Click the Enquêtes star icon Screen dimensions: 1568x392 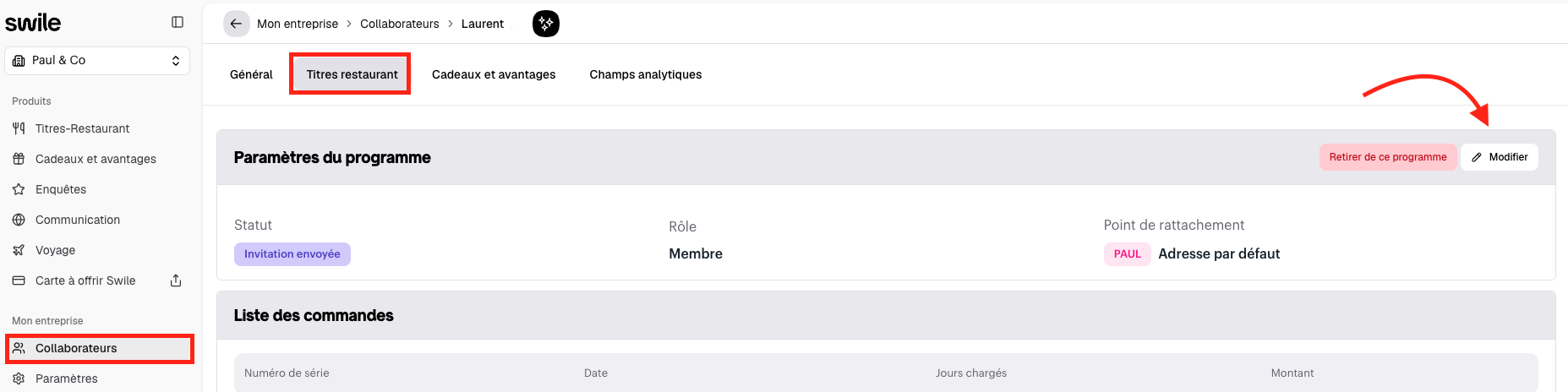19,189
